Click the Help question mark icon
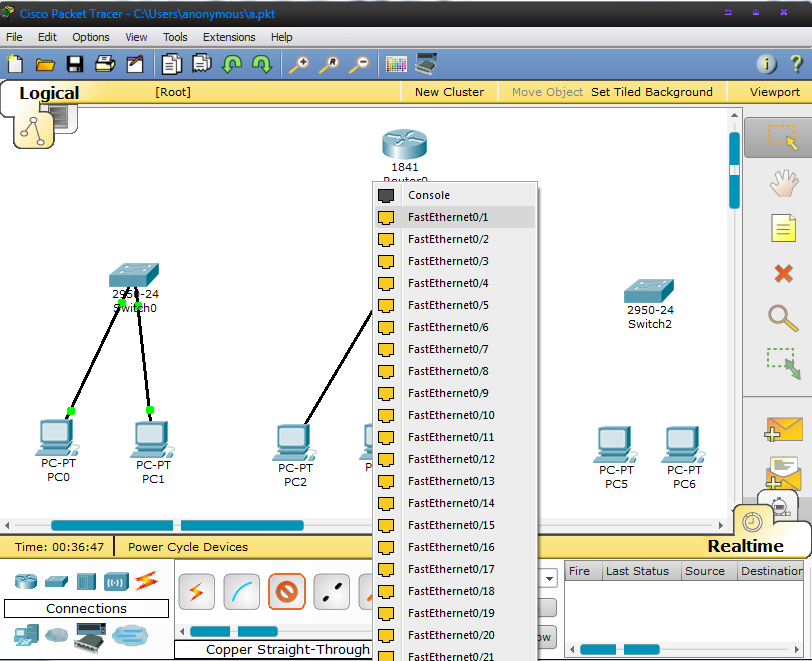Screen dimensions: 812x661 coord(796,64)
